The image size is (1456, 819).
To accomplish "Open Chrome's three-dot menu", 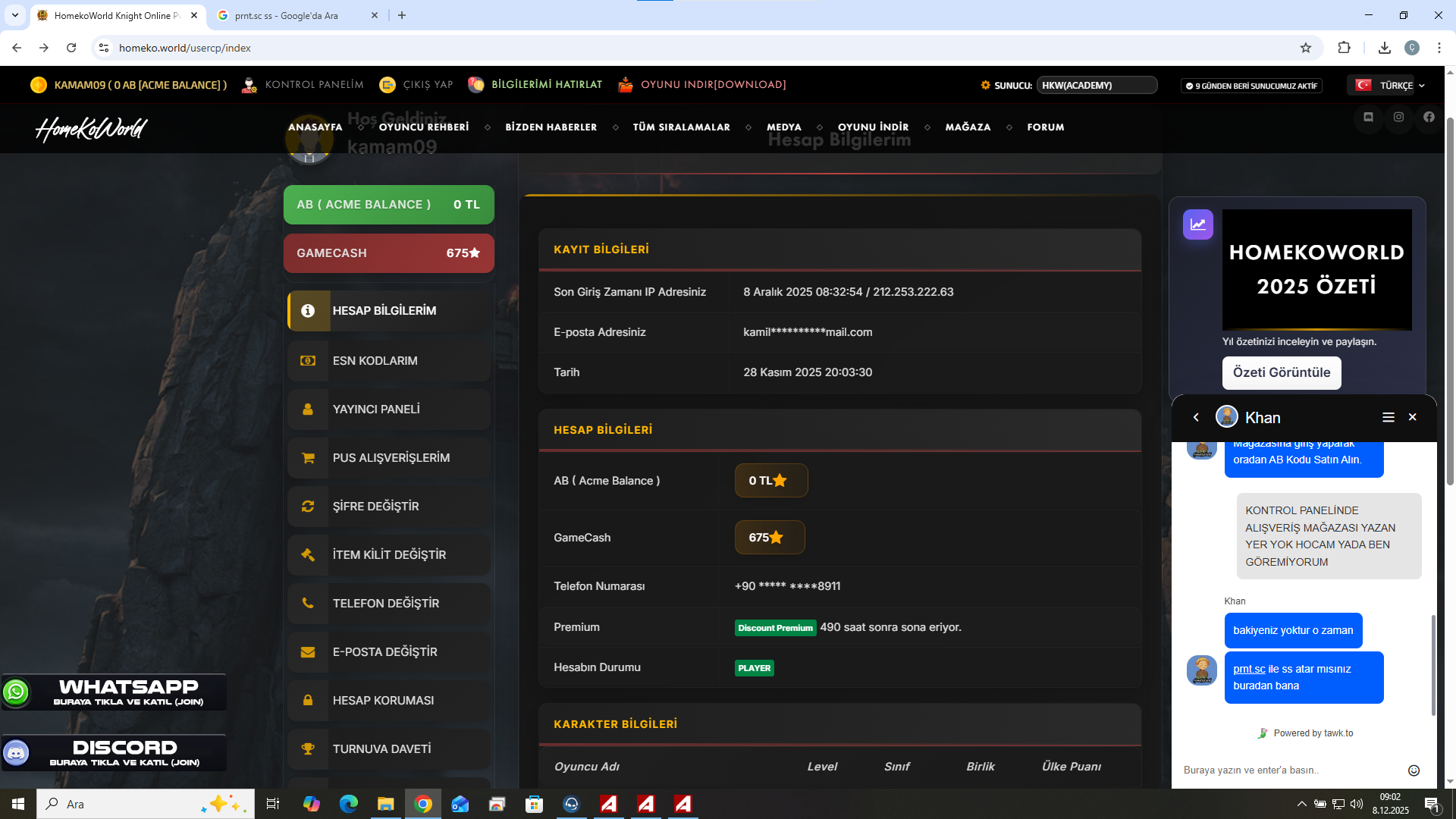I will (1439, 48).
